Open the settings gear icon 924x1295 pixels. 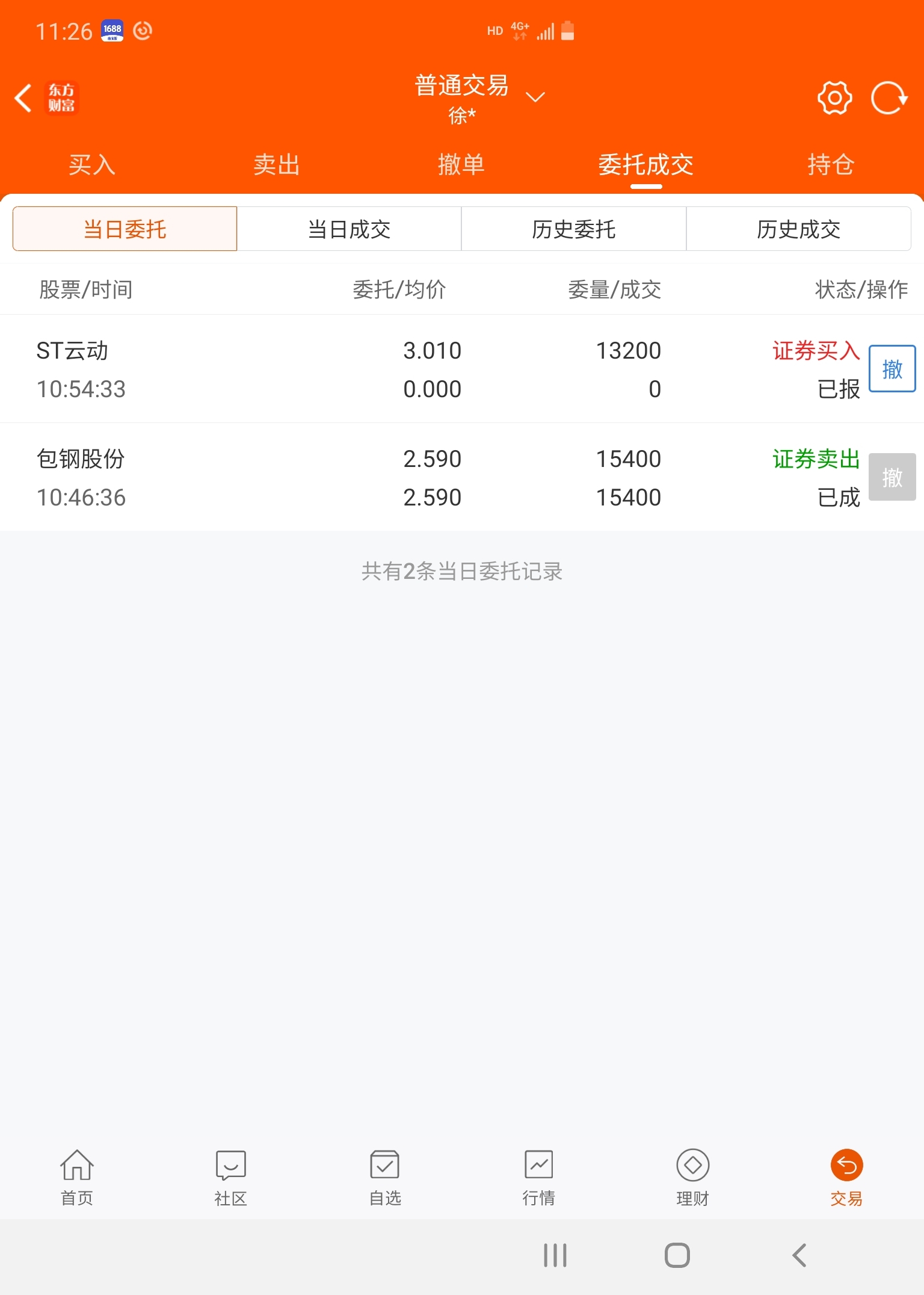coord(834,97)
